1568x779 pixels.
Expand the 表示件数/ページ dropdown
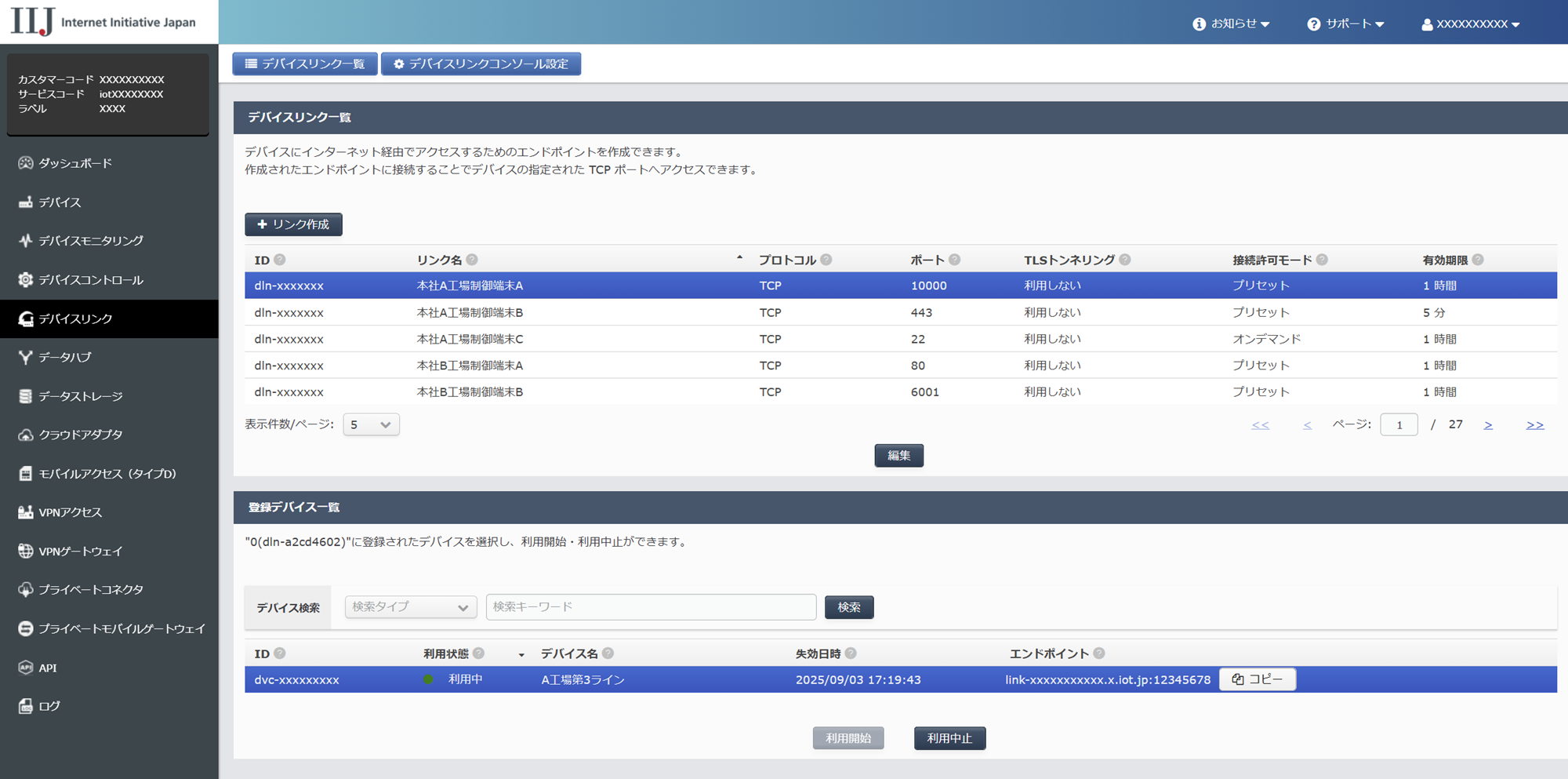371,424
